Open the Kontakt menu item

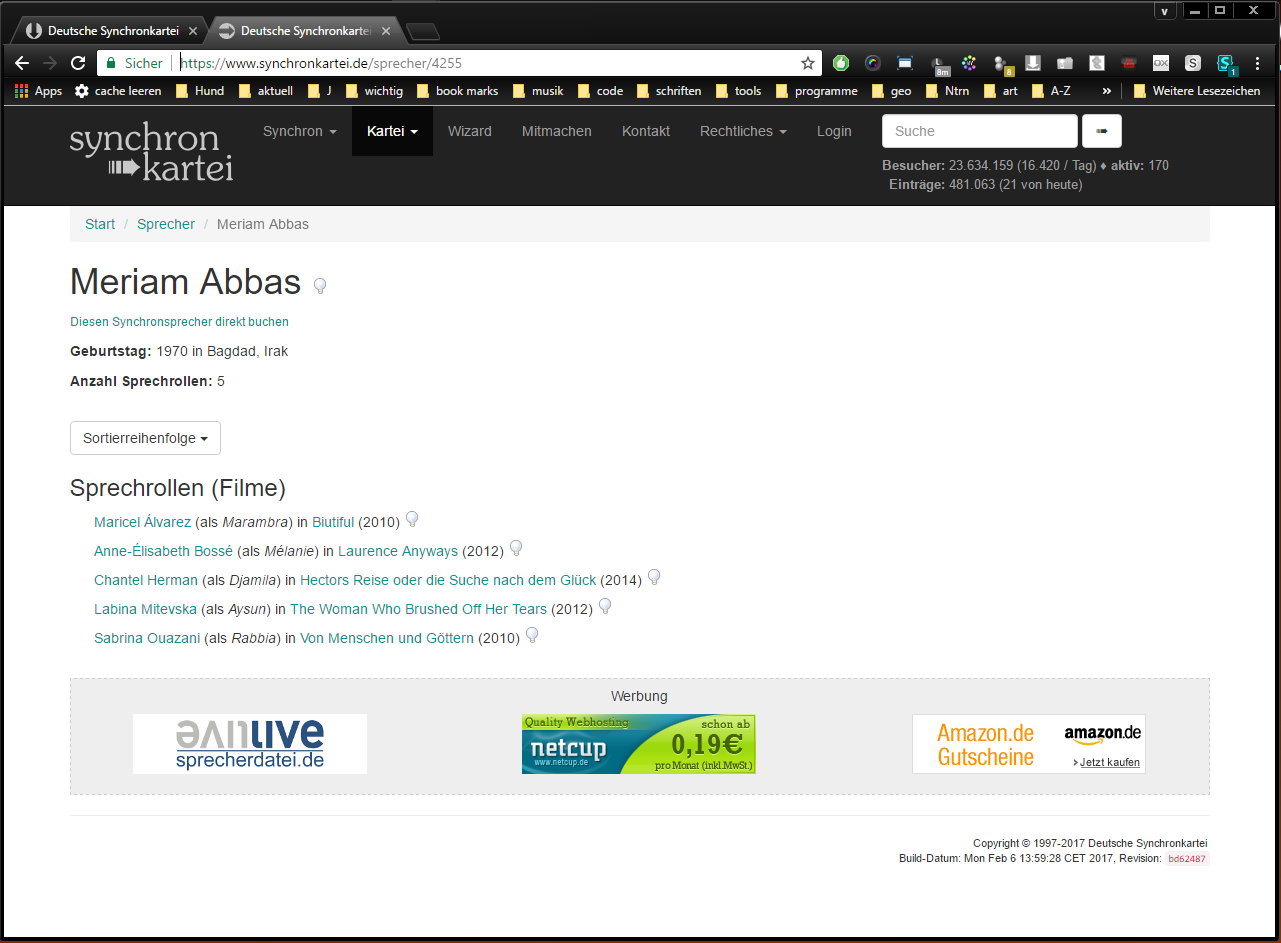pos(646,131)
